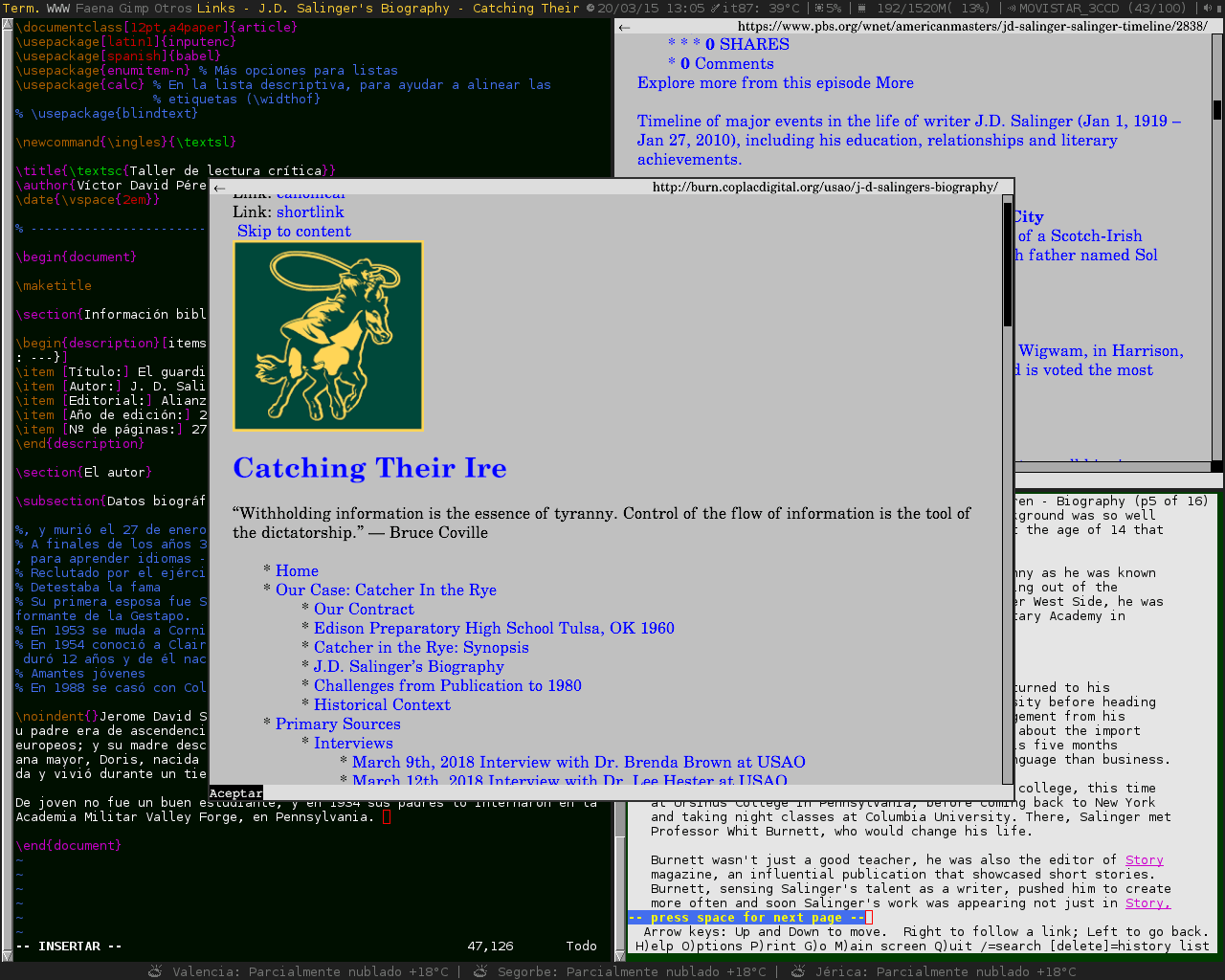
Task: Click the \section{El autor} line in Vim
Action: tap(84, 473)
